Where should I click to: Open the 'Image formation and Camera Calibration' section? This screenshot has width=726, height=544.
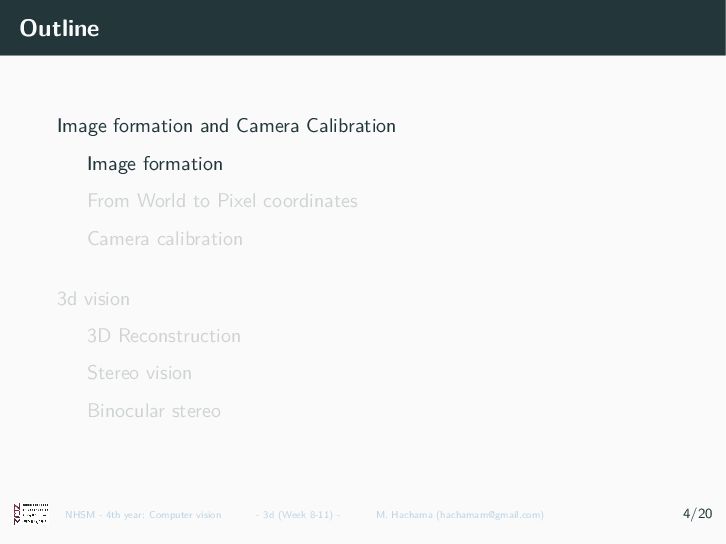(x=226, y=126)
